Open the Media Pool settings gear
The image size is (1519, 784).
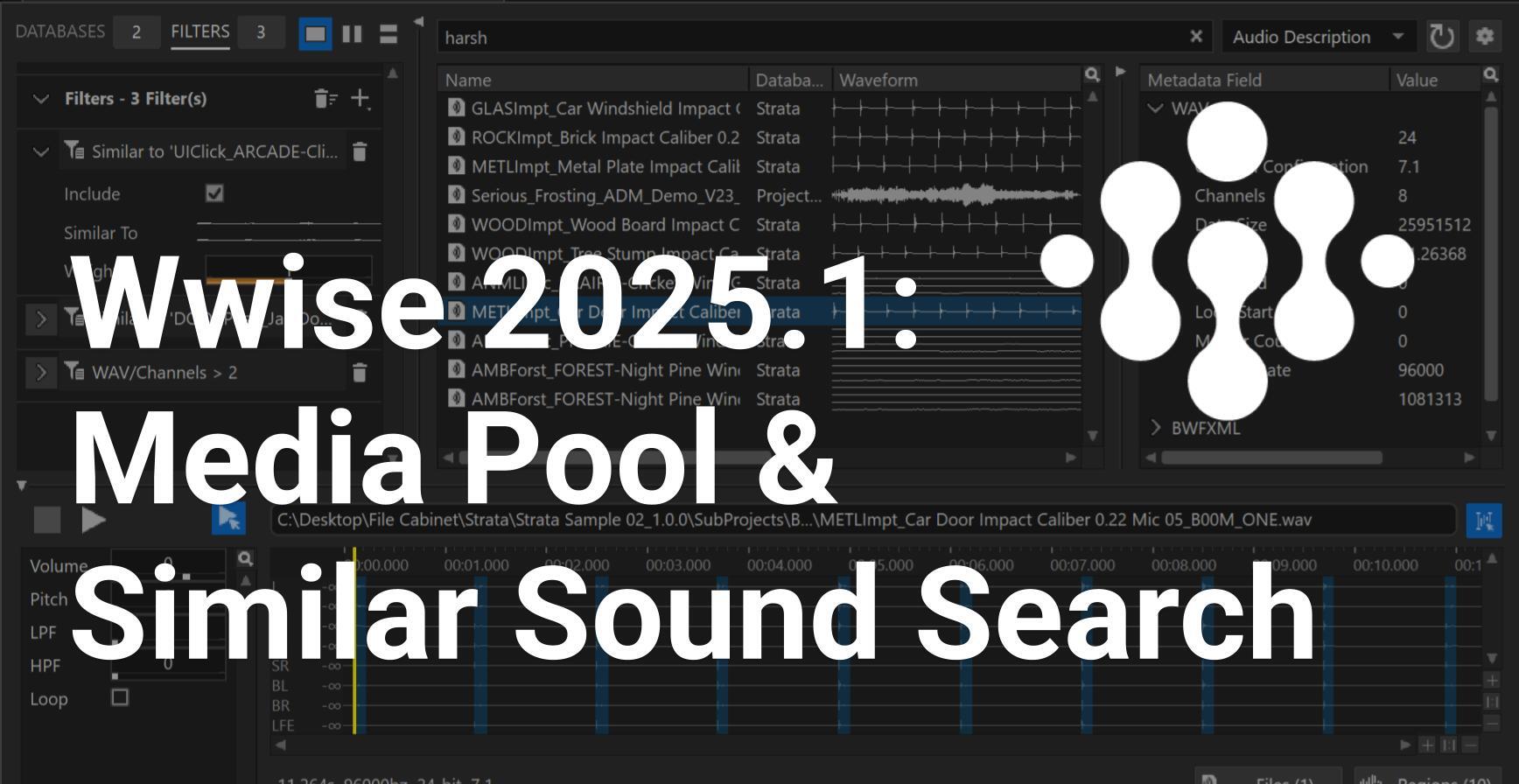point(1484,37)
